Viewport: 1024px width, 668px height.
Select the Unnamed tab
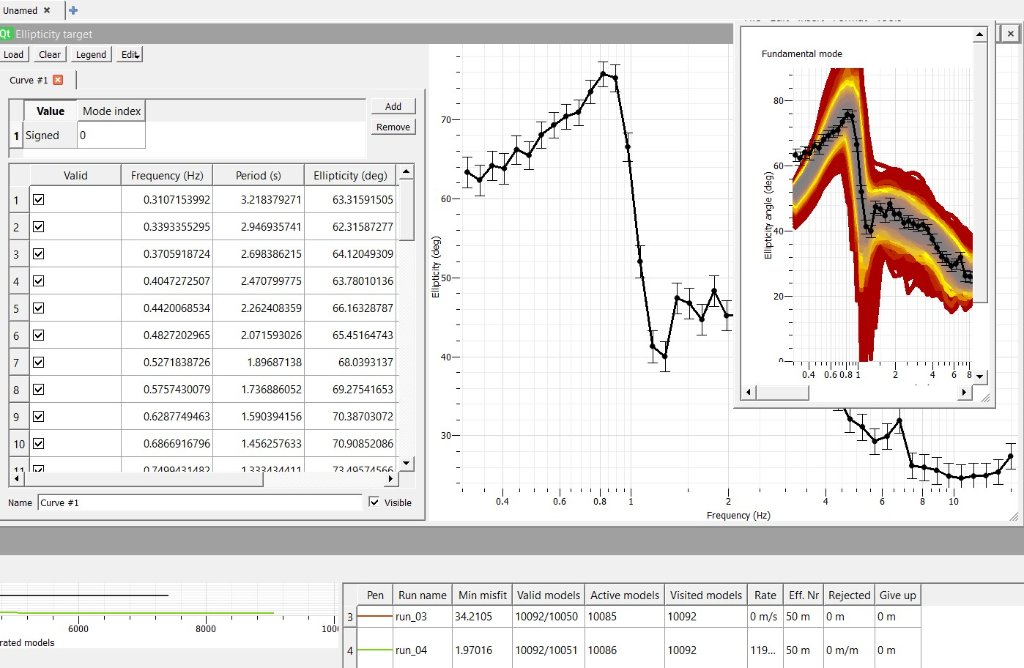(x=19, y=10)
